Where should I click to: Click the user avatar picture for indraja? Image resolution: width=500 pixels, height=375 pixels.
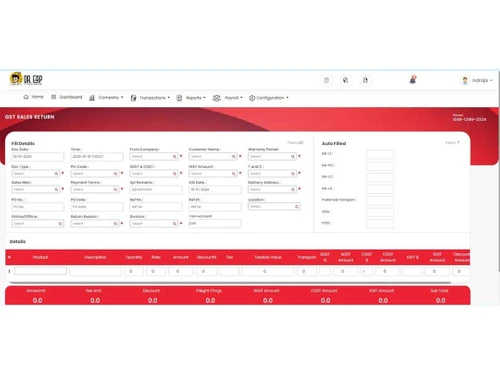click(465, 80)
